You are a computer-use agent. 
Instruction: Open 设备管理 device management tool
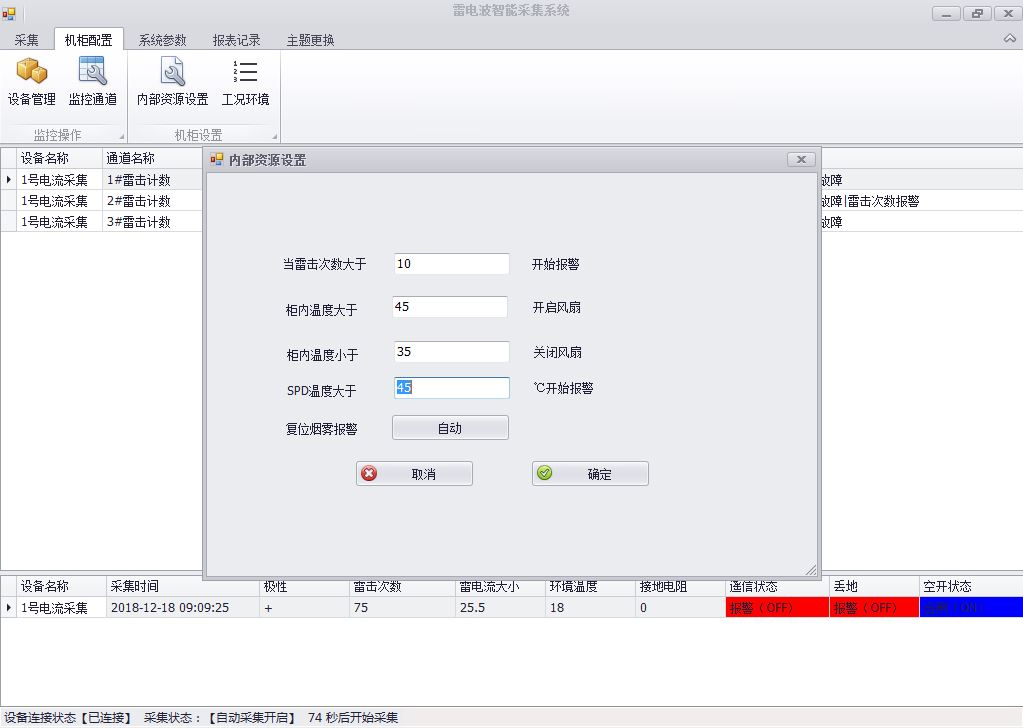pos(31,82)
